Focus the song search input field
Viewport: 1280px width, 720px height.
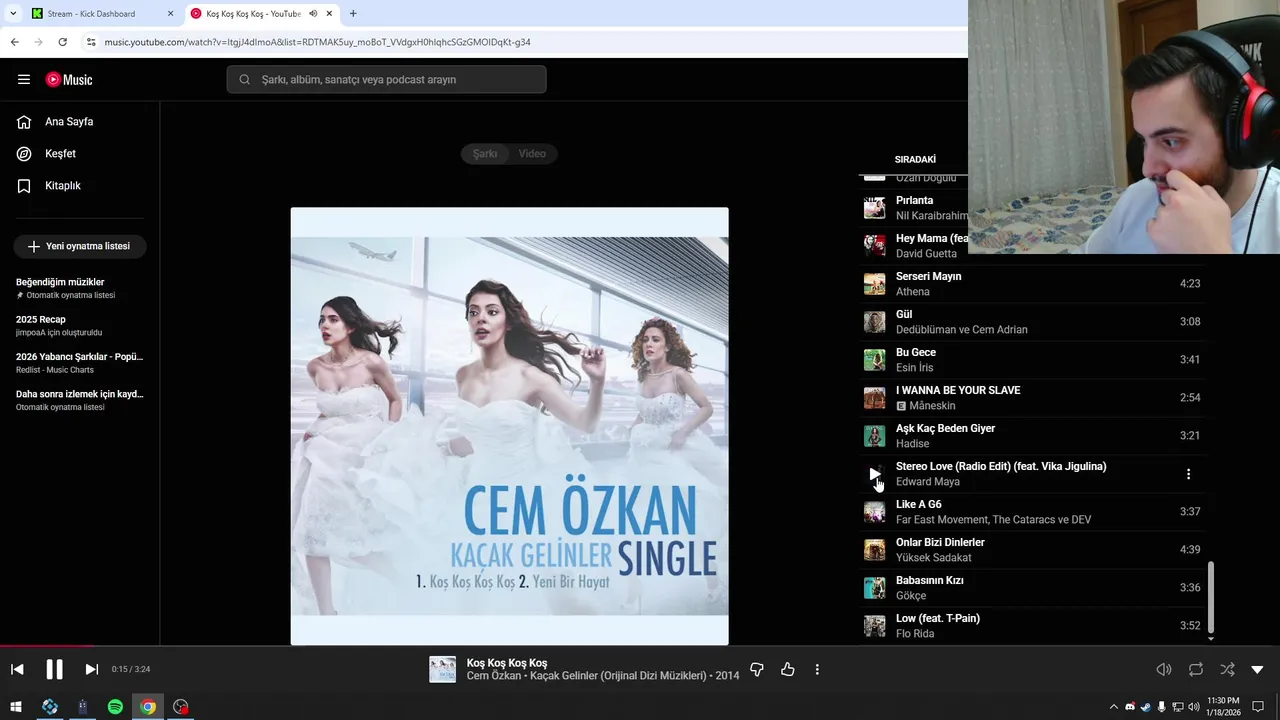pos(386,79)
